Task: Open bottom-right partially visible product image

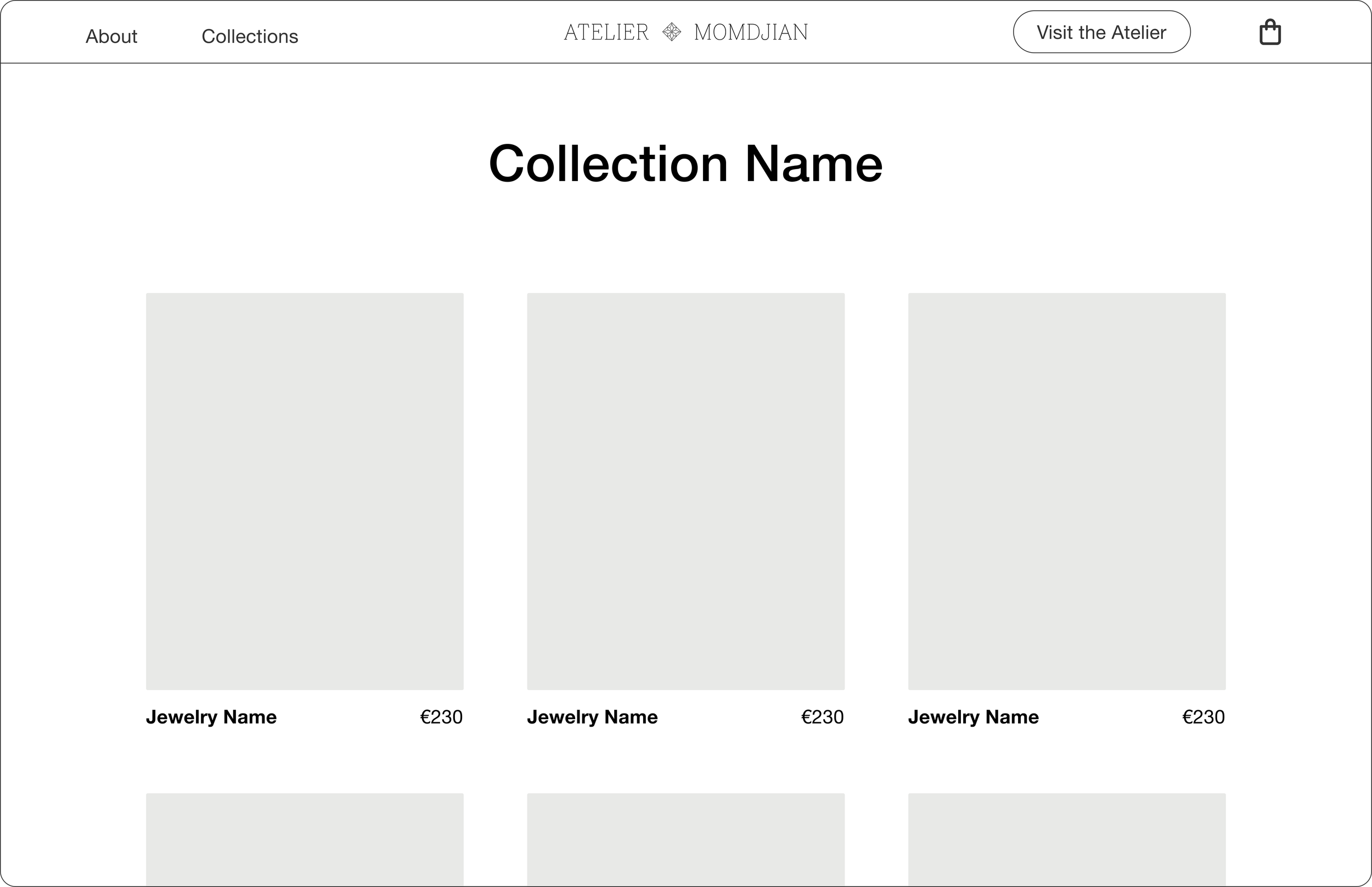Action: pyautogui.click(x=1067, y=840)
